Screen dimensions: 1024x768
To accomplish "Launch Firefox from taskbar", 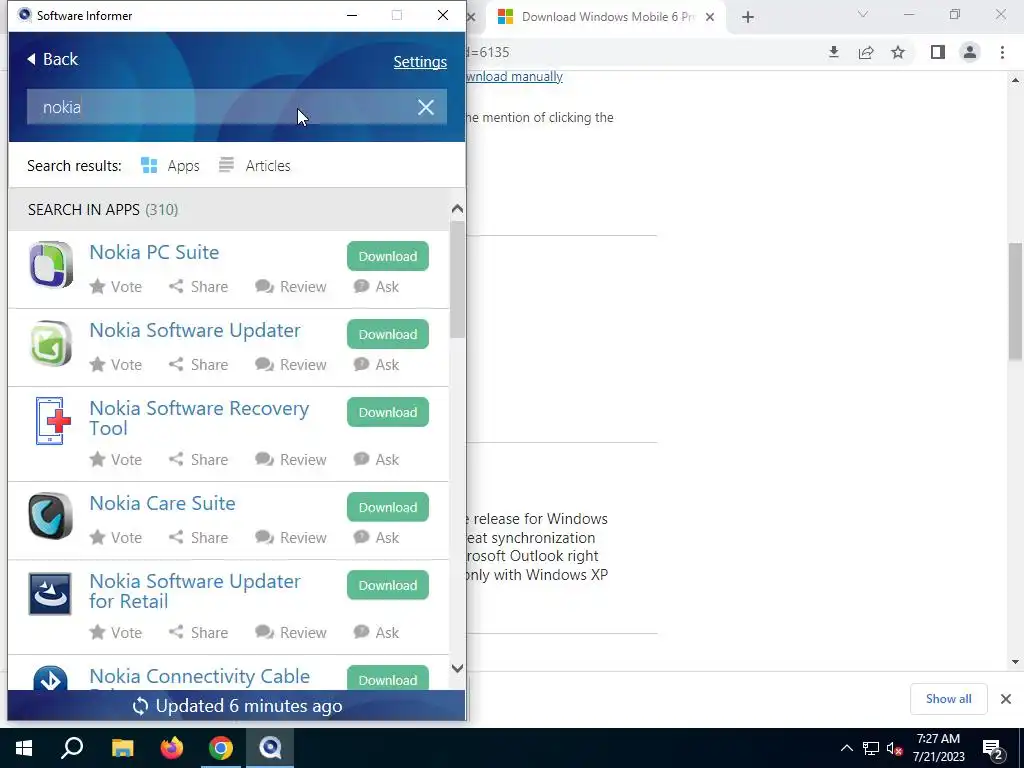I will [172, 748].
